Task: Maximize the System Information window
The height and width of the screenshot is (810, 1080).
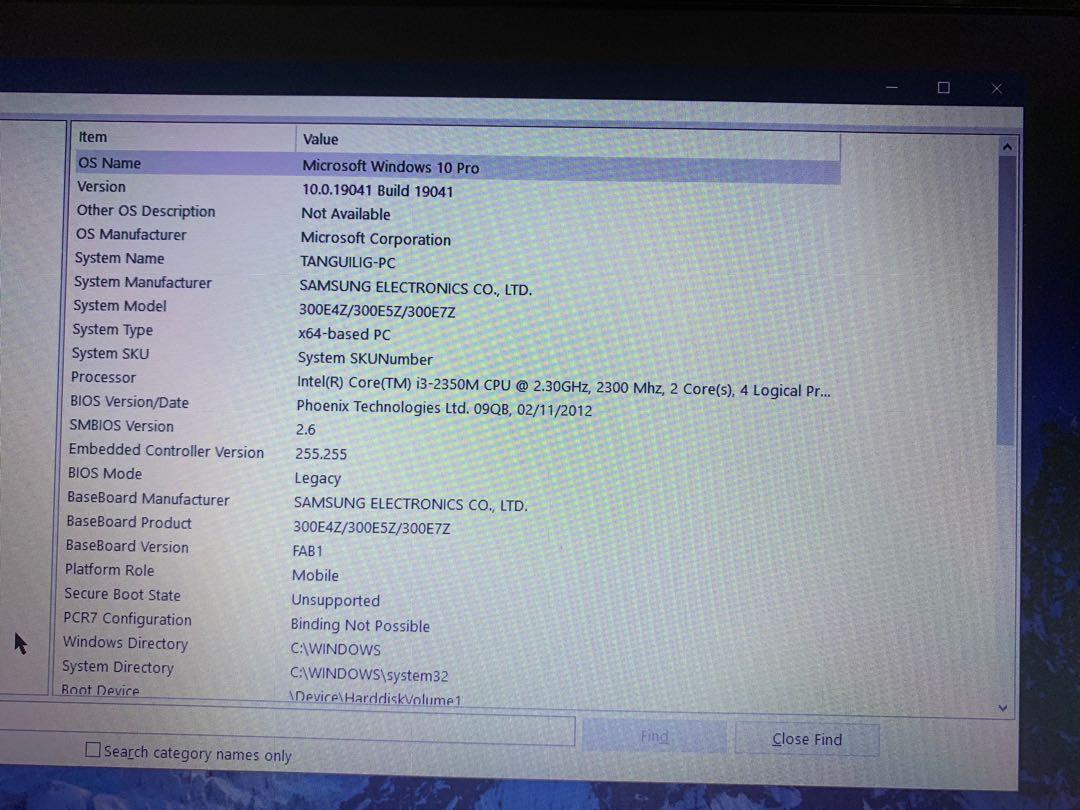Action: point(944,87)
